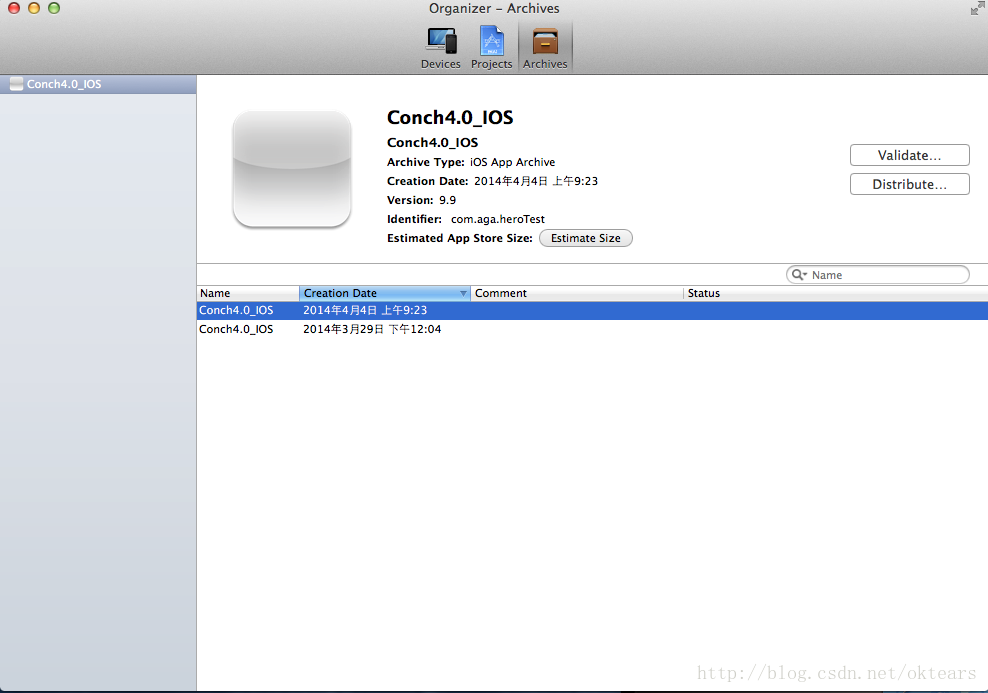
Task: Click the Distribute... button
Action: click(x=909, y=184)
